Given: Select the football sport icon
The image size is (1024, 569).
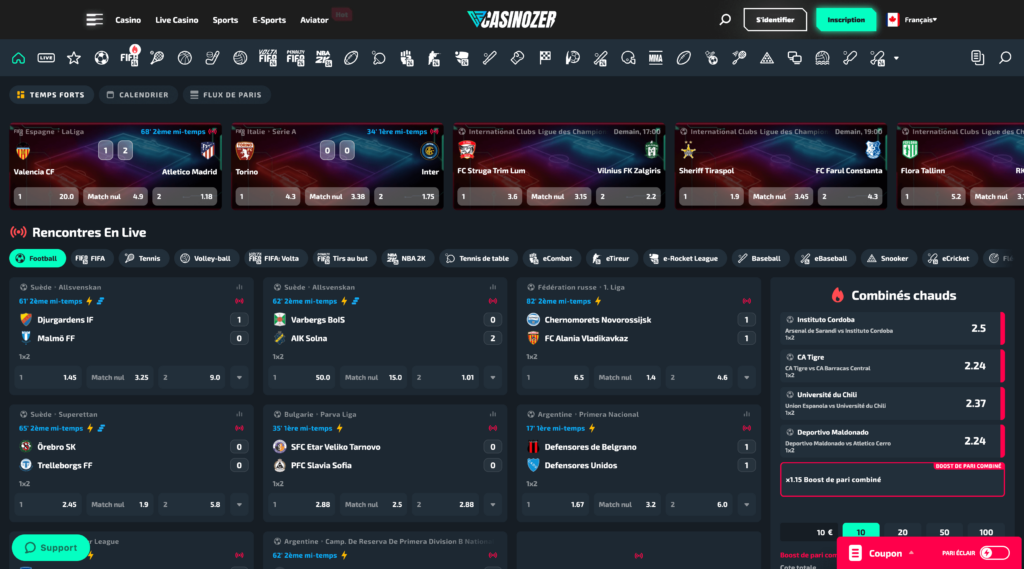Looking at the screenshot, I should (101, 58).
